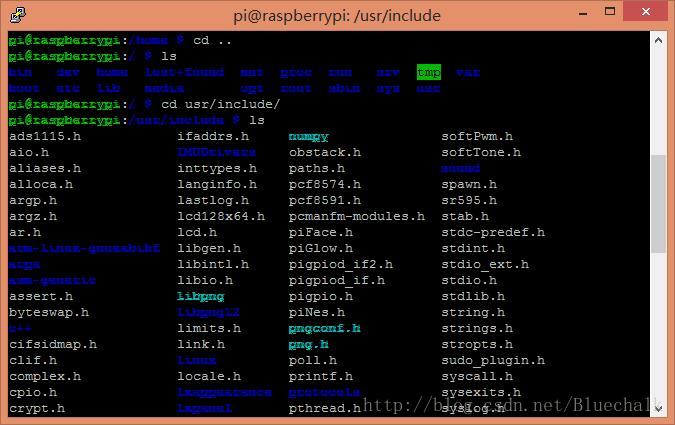Click on wiringPi file softPwm.h
The width and height of the screenshot is (675, 425).
point(477,136)
